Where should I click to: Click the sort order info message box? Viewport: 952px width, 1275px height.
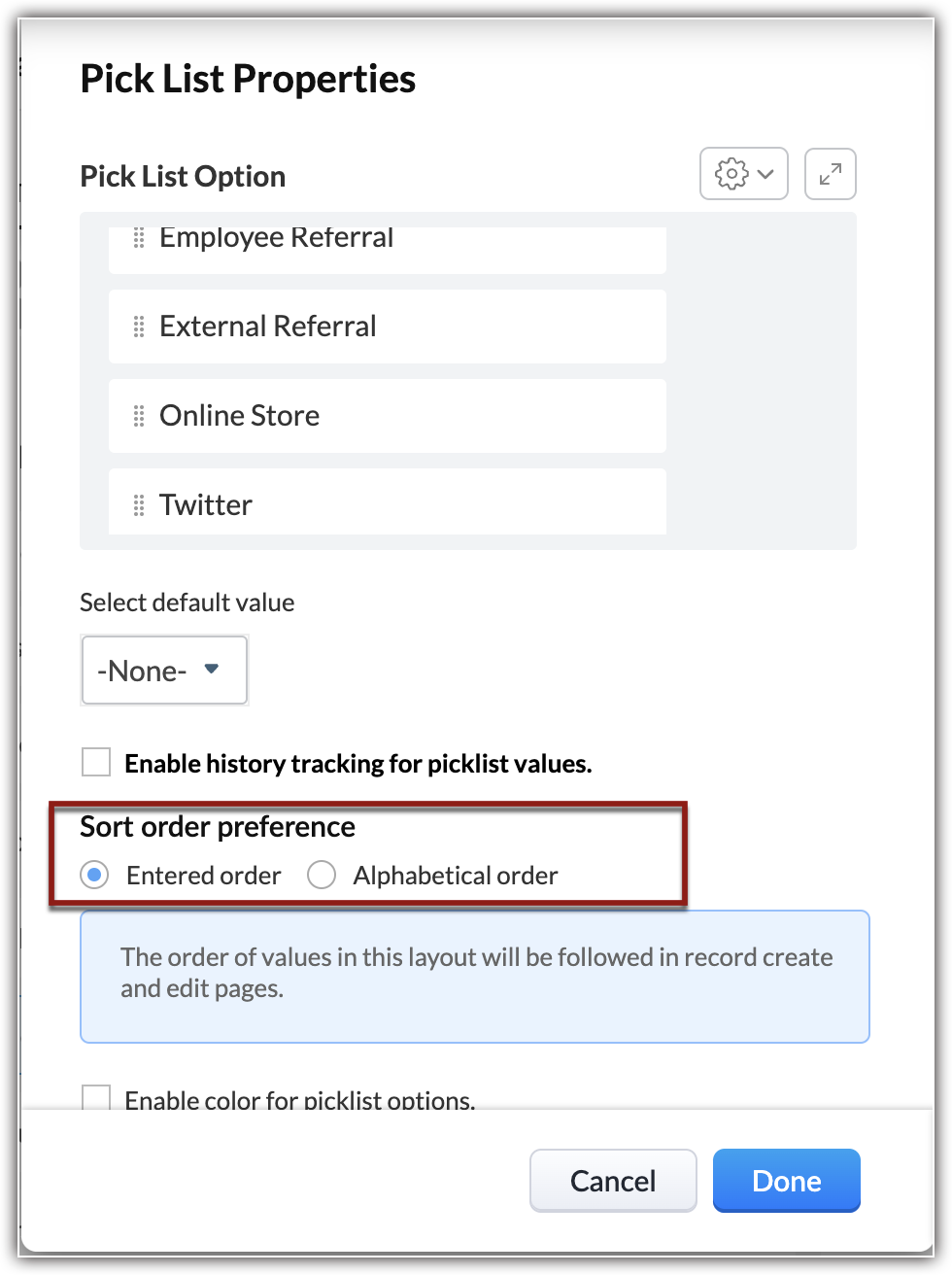474,976
